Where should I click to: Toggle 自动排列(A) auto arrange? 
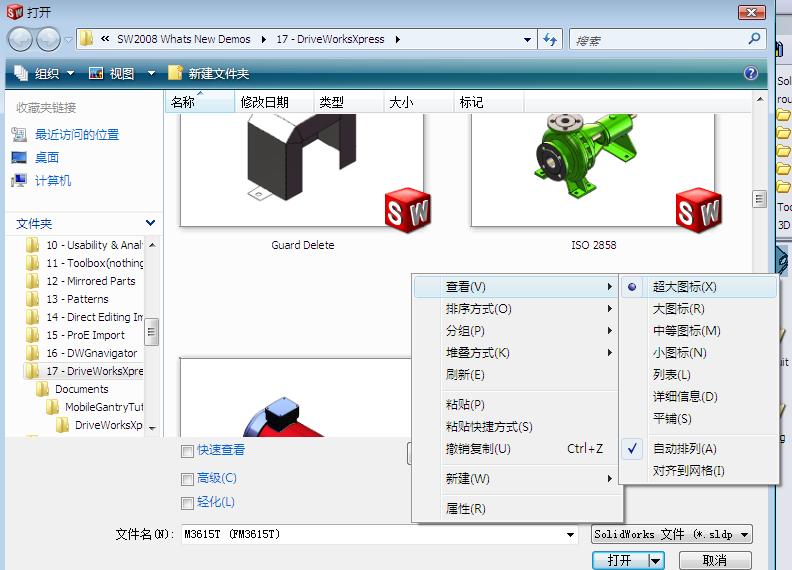(699, 449)
